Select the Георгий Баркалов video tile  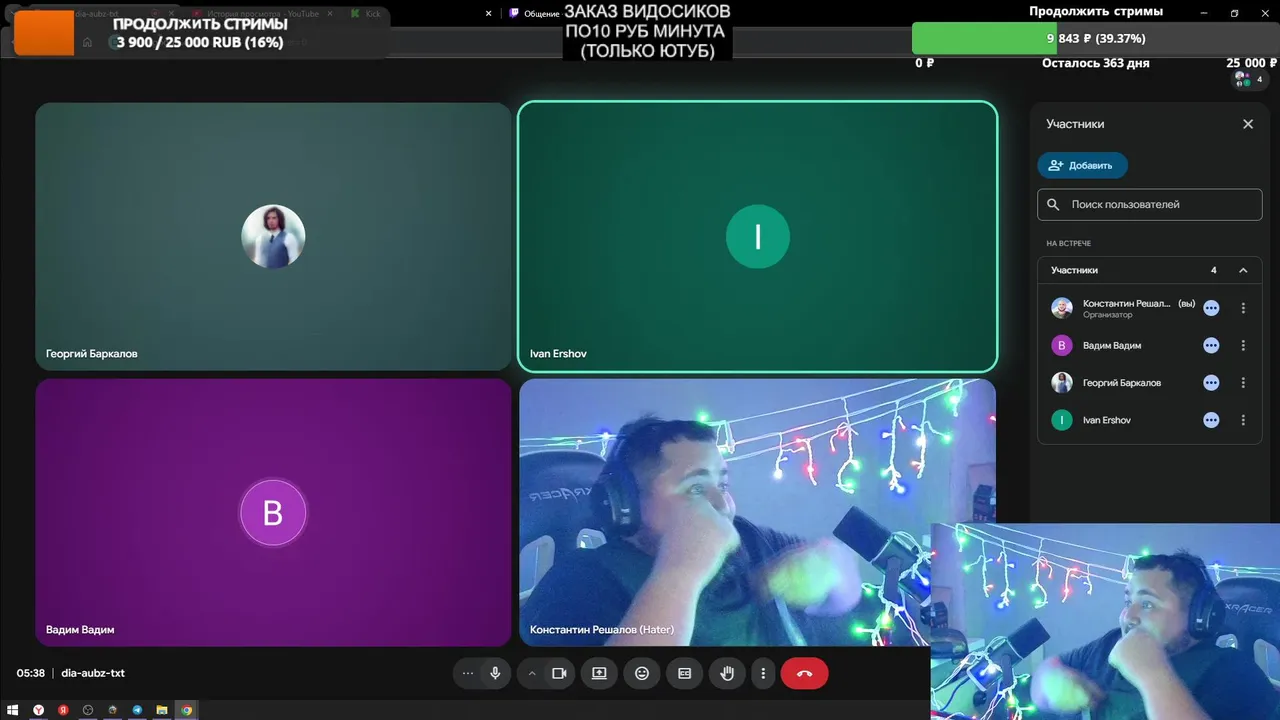273,237
